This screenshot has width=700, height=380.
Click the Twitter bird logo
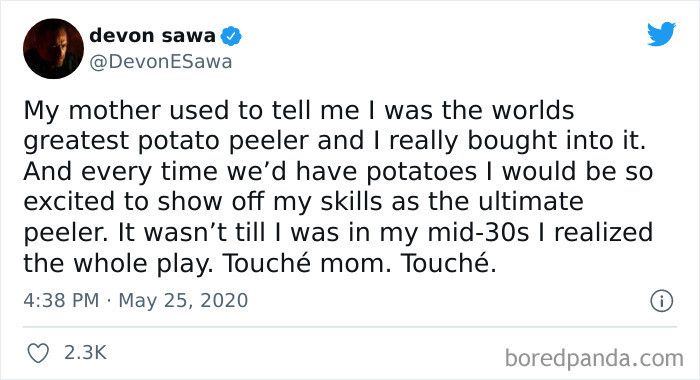[x=661, y=33]
